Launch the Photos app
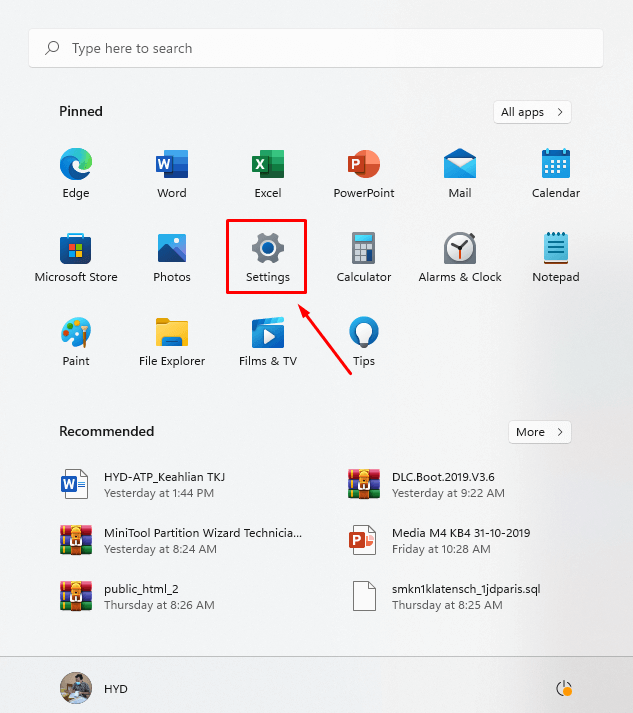The image size is (633, 713). click(x=172, y=249)
